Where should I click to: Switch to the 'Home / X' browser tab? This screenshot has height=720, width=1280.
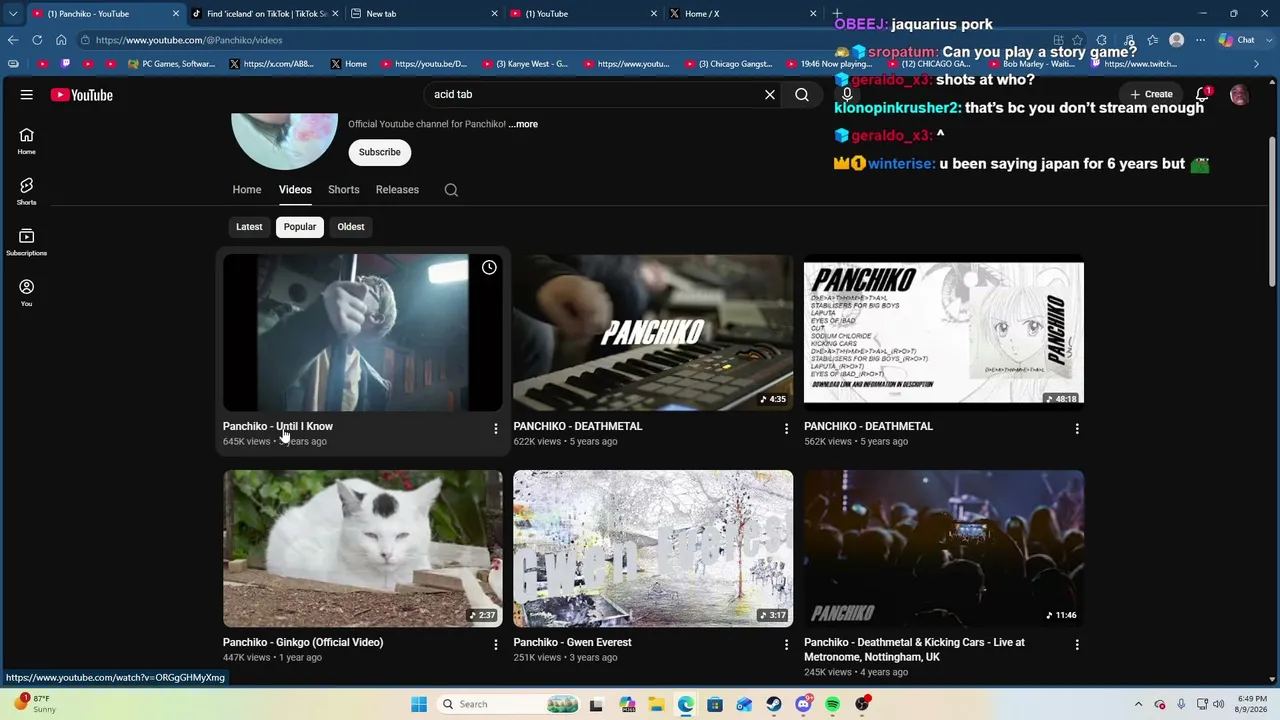pyautogui.click(x=743, y=14)
